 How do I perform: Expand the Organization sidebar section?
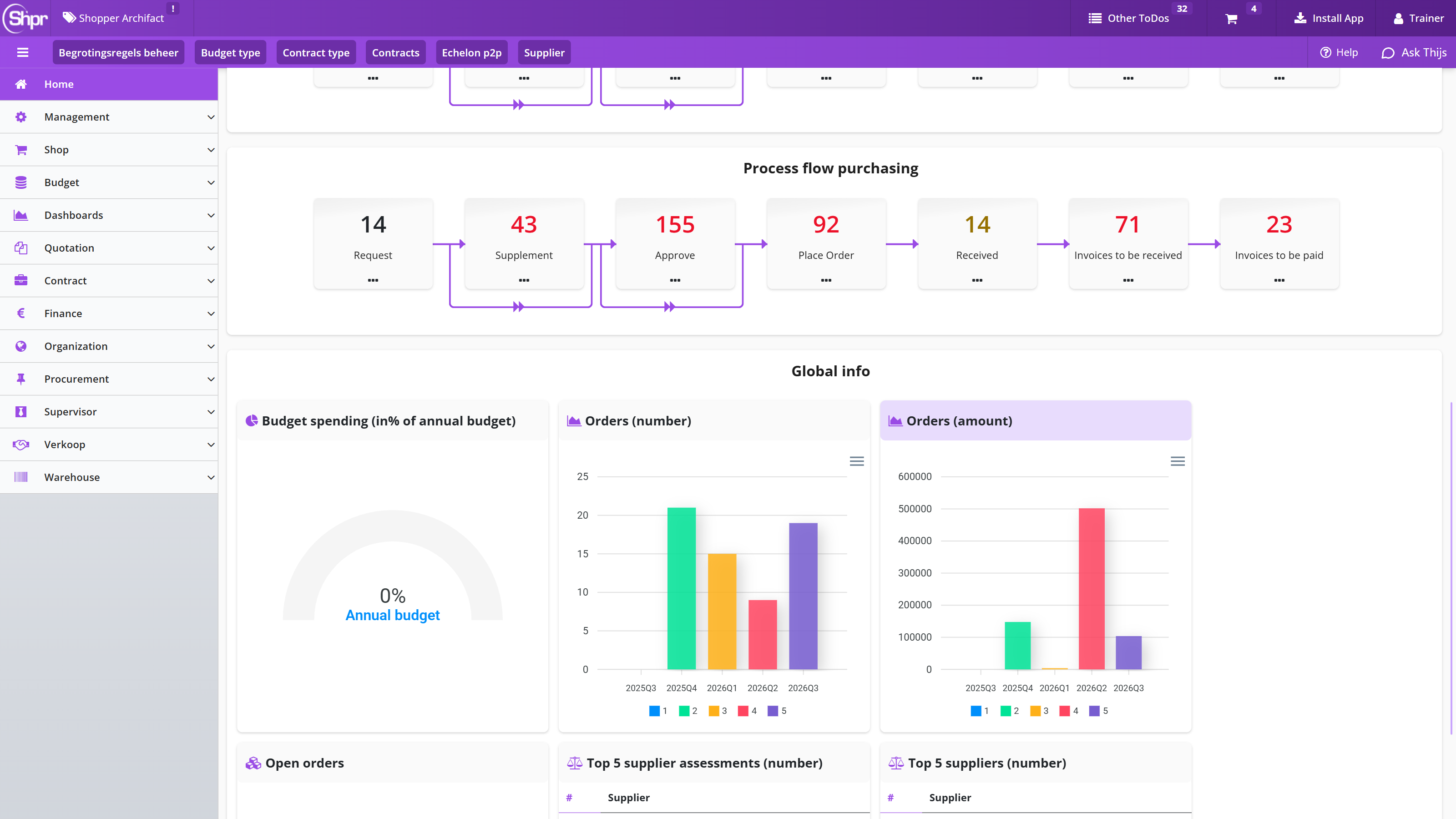[109, 346]
